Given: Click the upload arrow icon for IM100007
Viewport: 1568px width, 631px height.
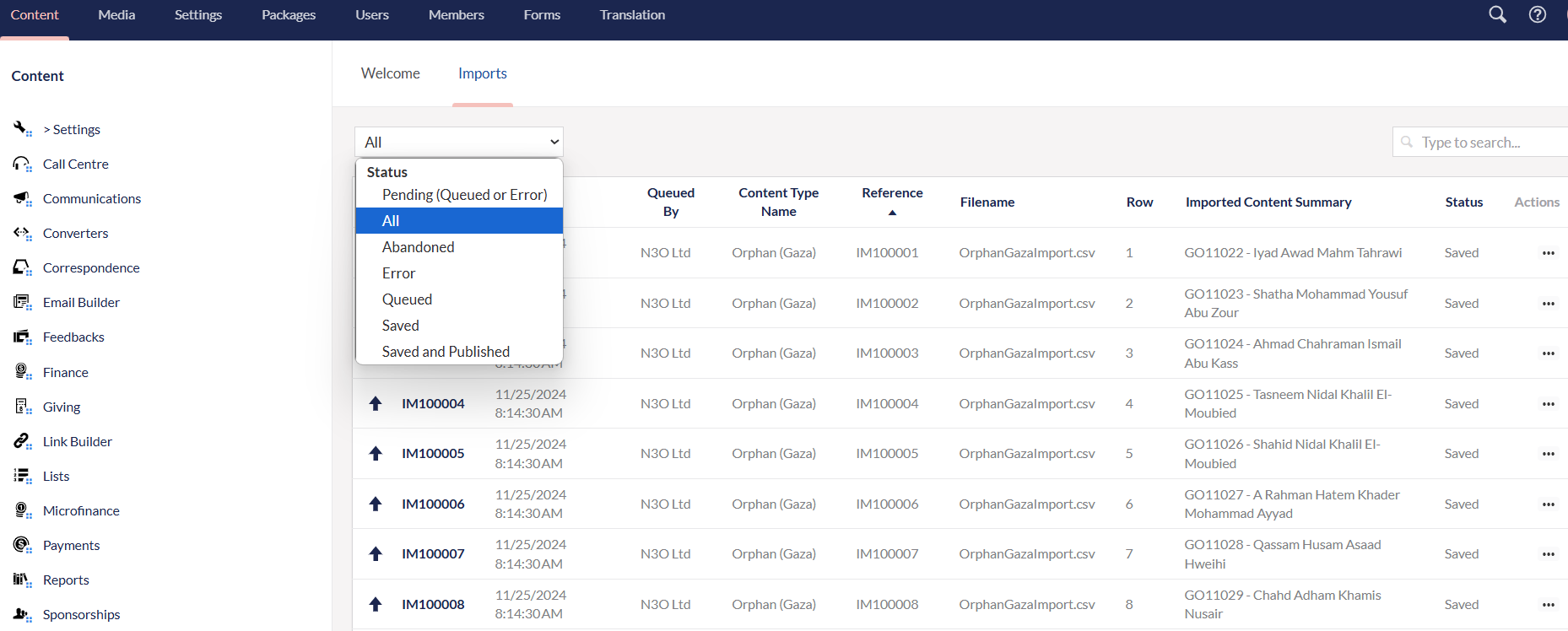Looking at the screenshot, I should [x=376, y=553].
